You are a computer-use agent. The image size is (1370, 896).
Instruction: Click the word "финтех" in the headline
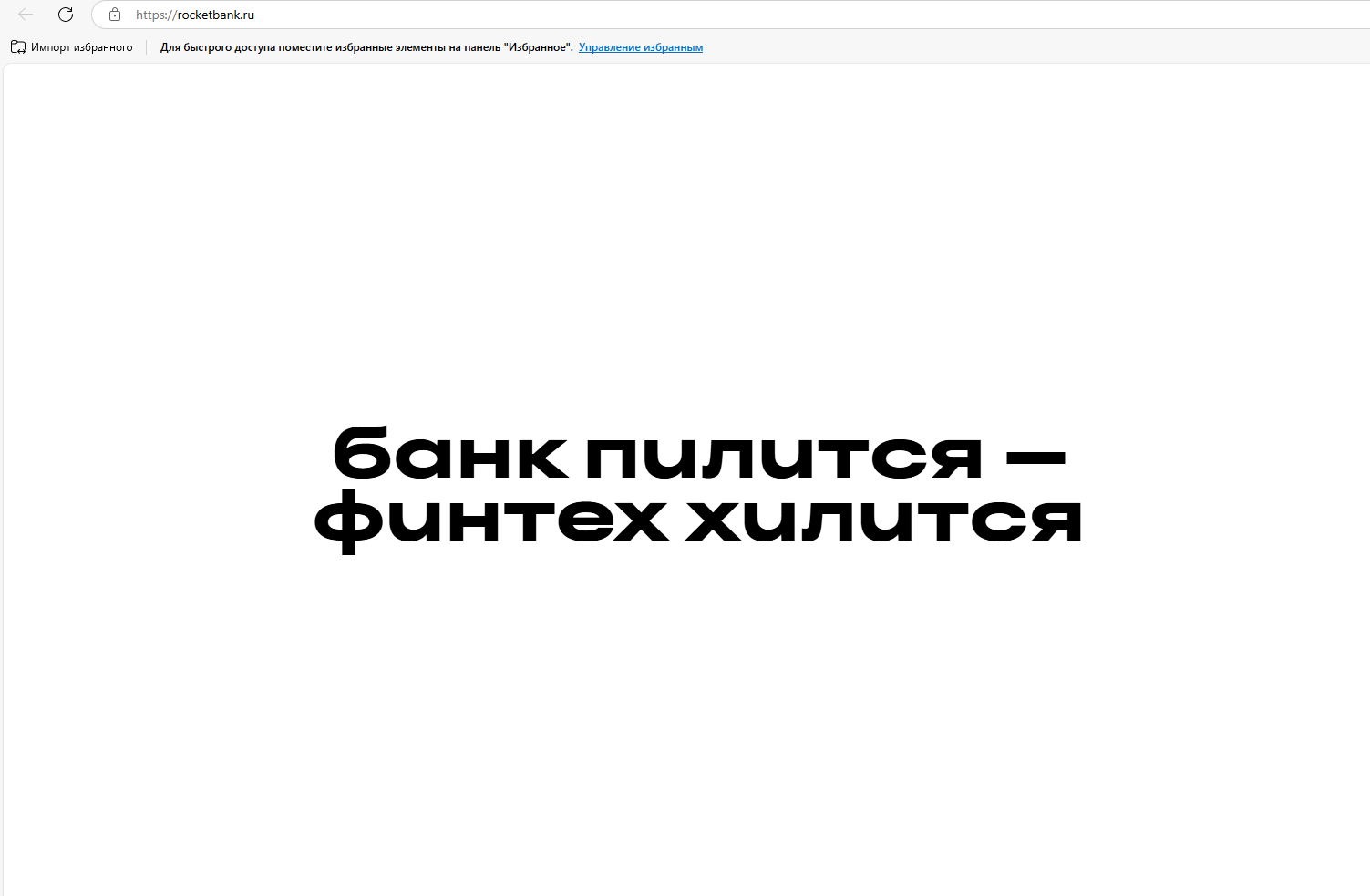click(x=492, y=521)
